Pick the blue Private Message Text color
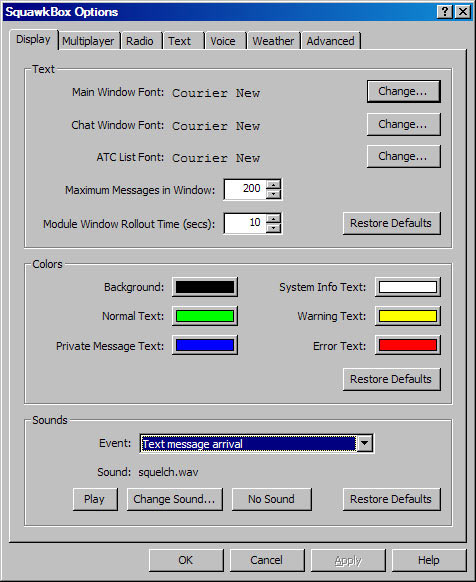The width and height of the screenshot is (476, 582). (x=205, y=345)
